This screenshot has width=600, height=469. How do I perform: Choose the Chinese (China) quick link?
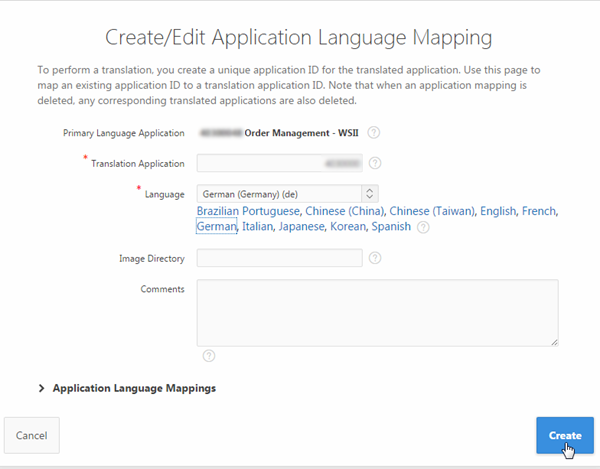pyautogui.click(x=343, y=211)
